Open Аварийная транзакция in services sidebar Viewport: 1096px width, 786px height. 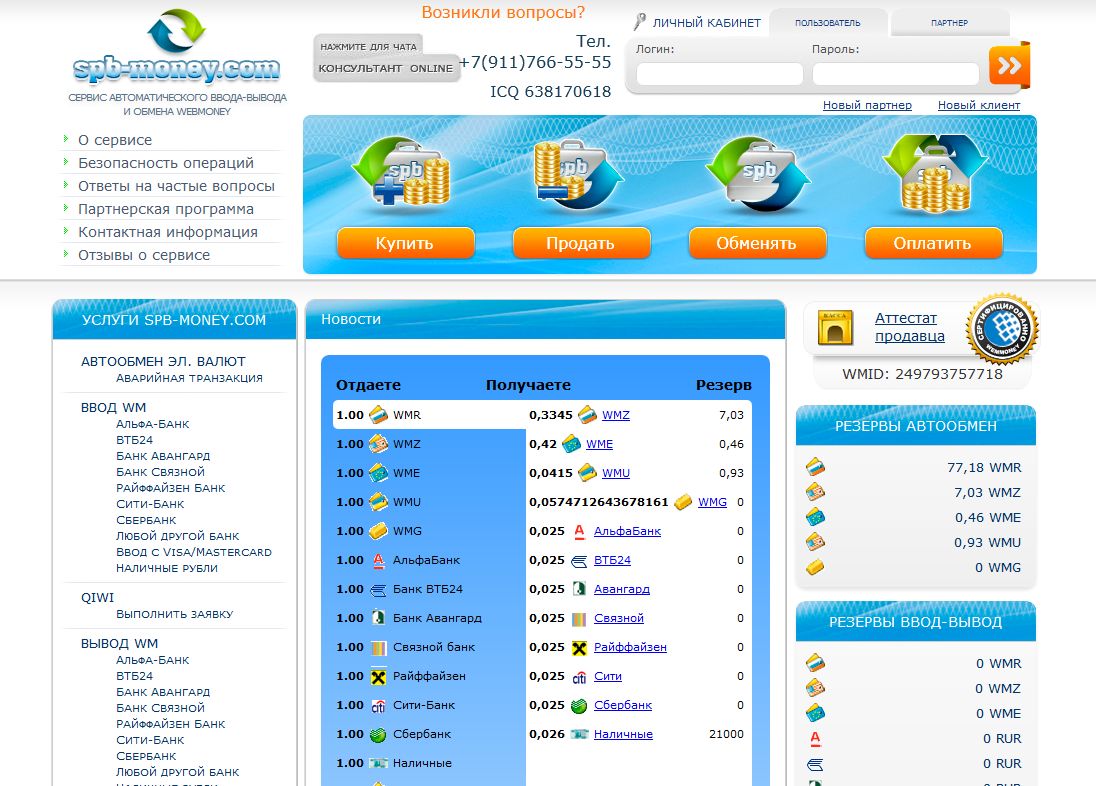[x=189, y=378]
